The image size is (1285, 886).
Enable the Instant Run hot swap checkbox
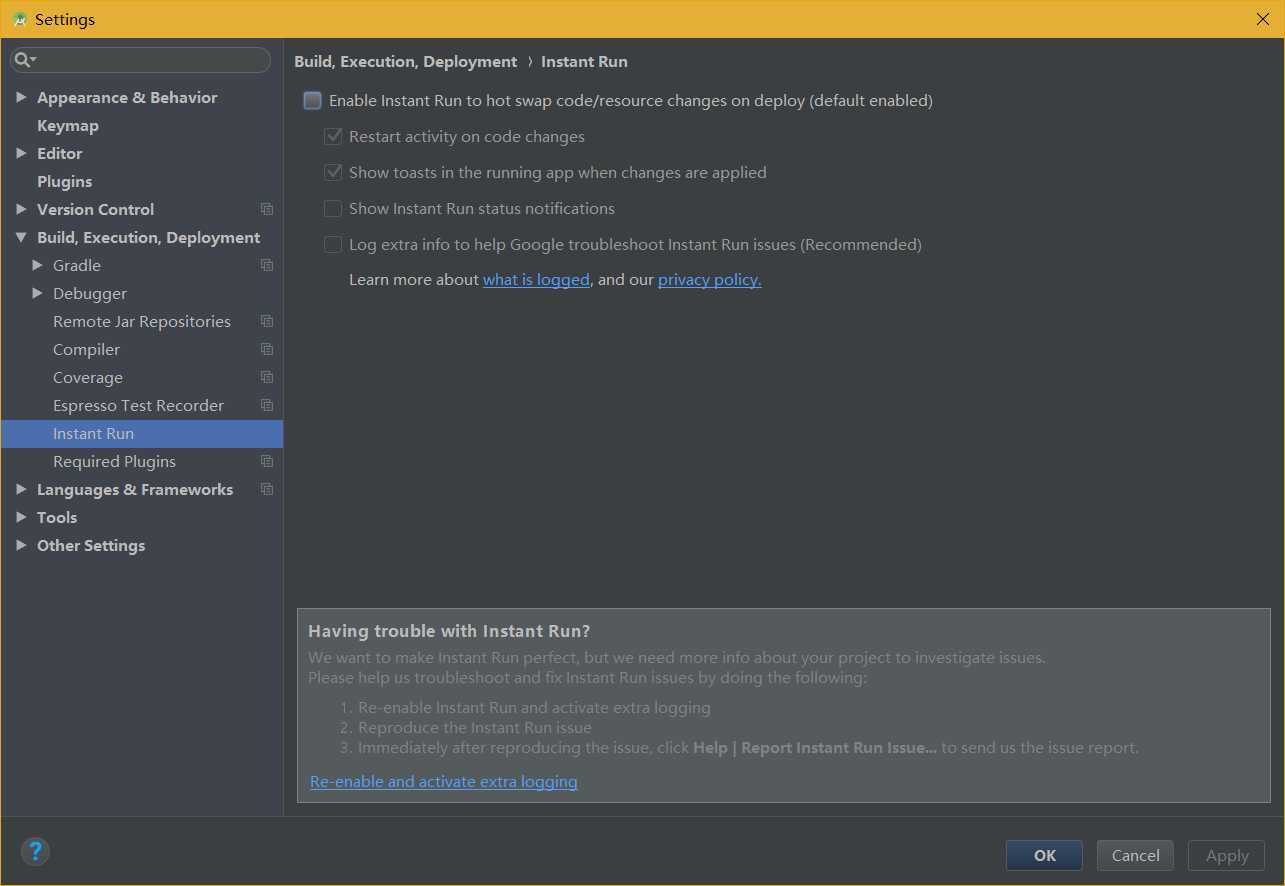coord(313,101)
